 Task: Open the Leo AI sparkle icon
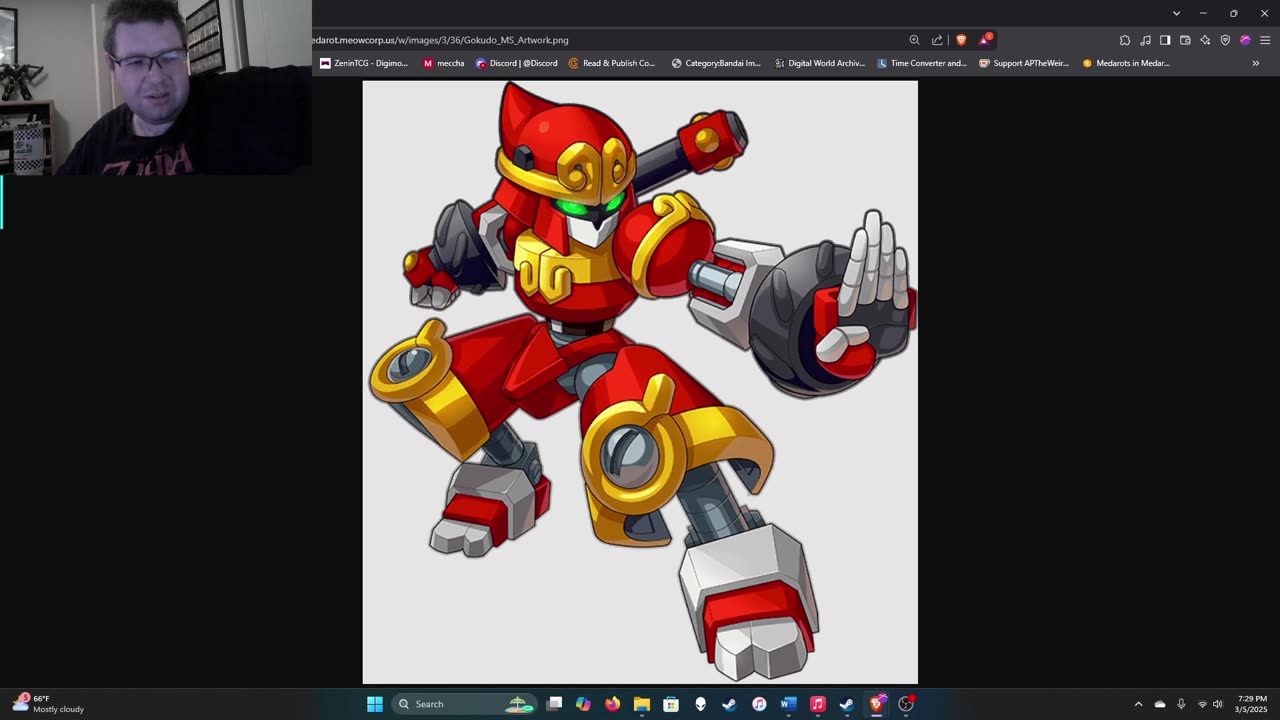point(1205,40)
